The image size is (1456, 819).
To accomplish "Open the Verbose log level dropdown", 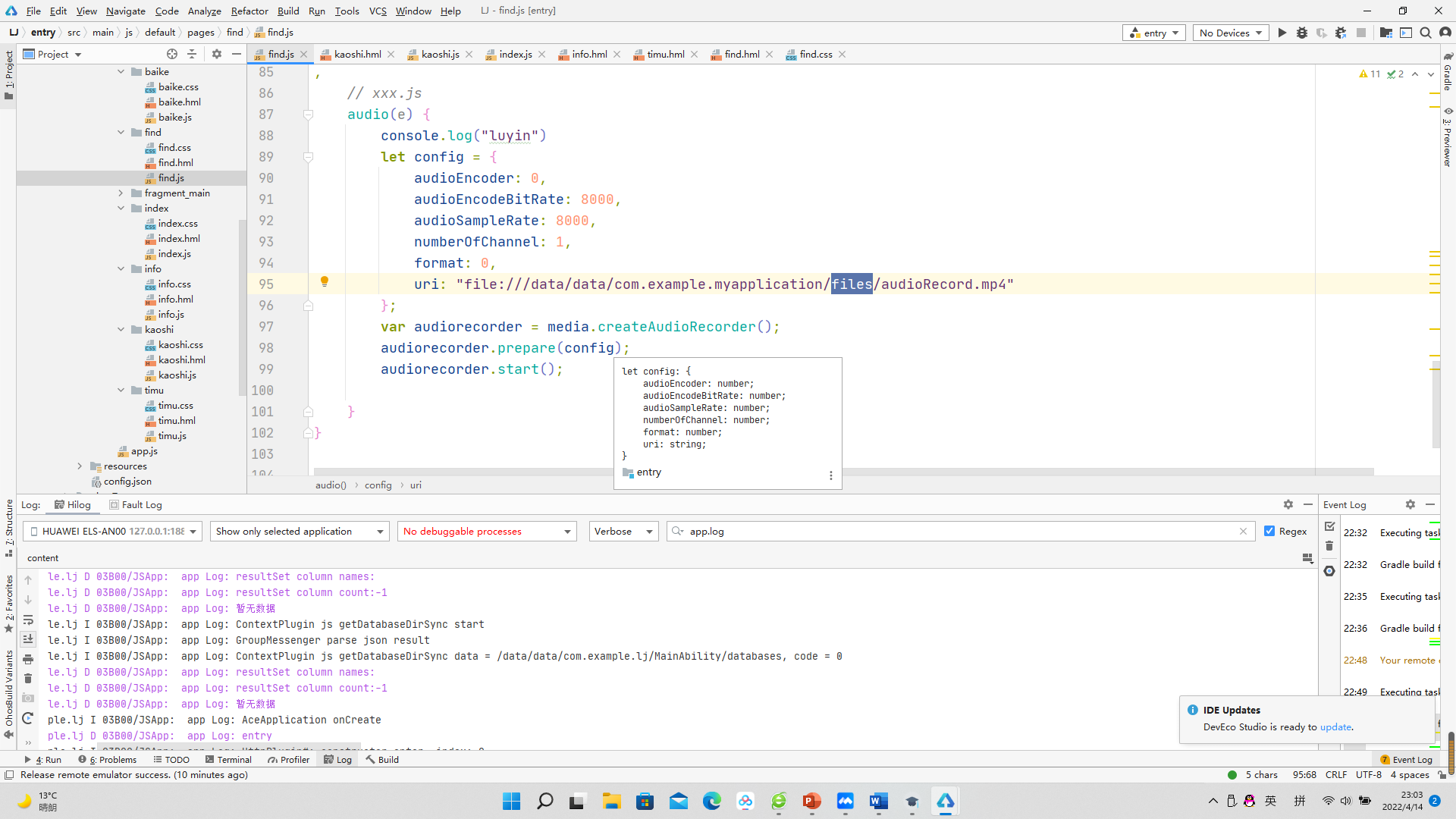I will tap(623, 532).
